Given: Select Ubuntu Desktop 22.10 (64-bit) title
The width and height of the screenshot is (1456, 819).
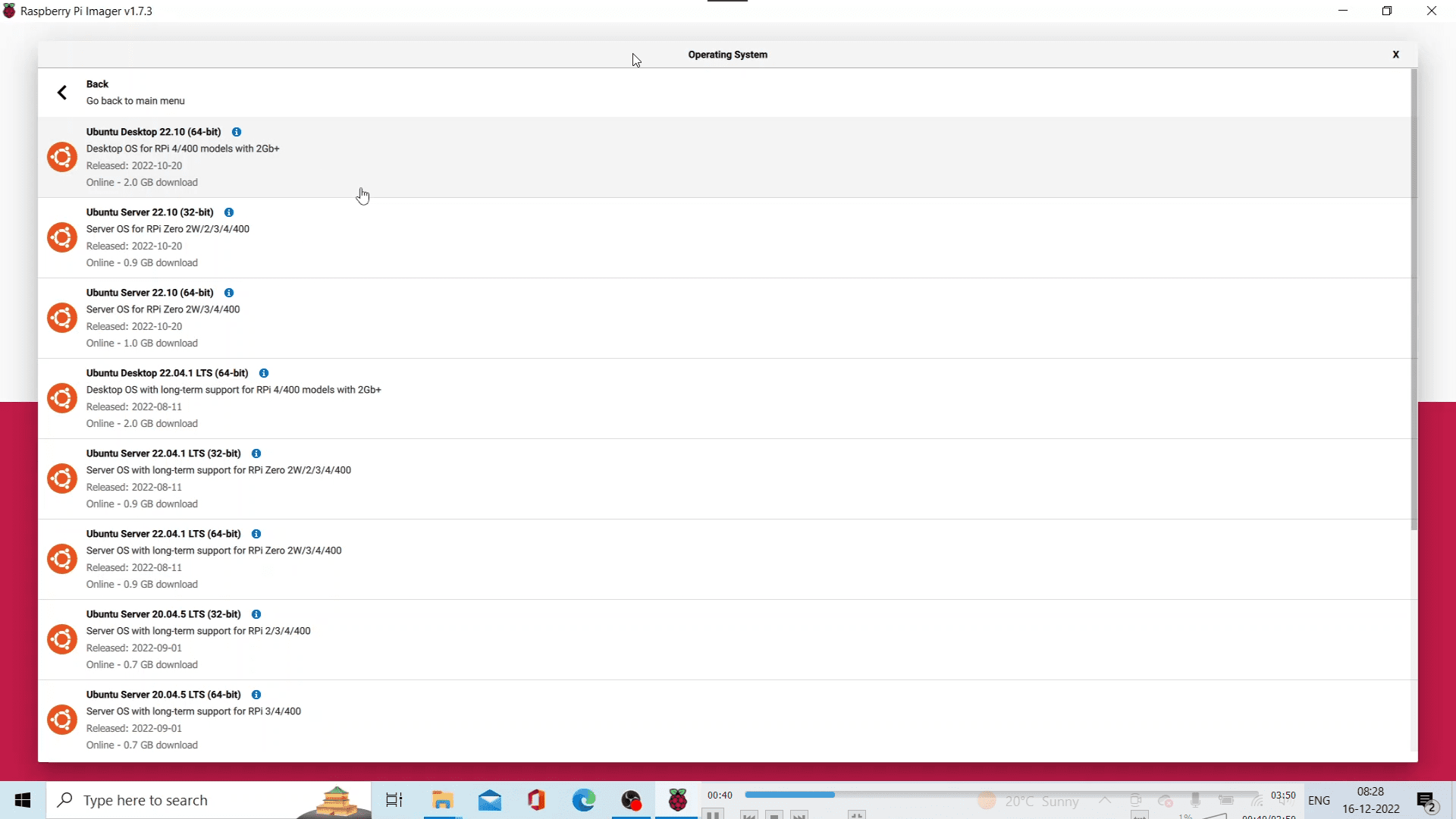Looking at the screenshot, I should click(x=154, y=132).
